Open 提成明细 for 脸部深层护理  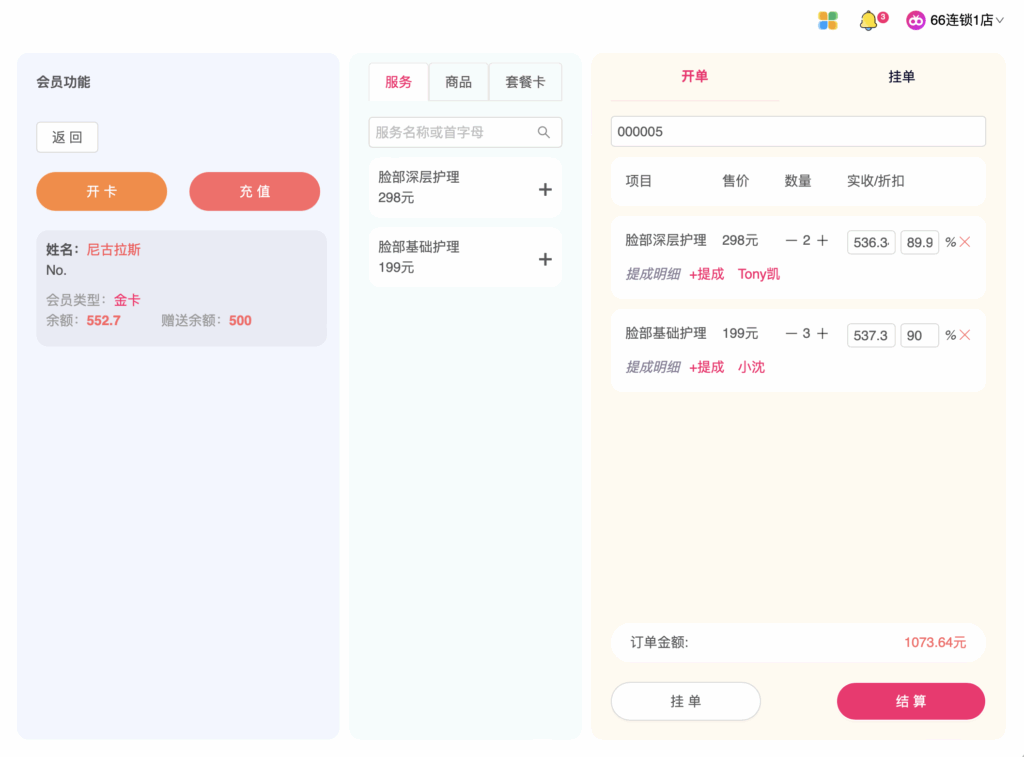(x=653, y=274)
